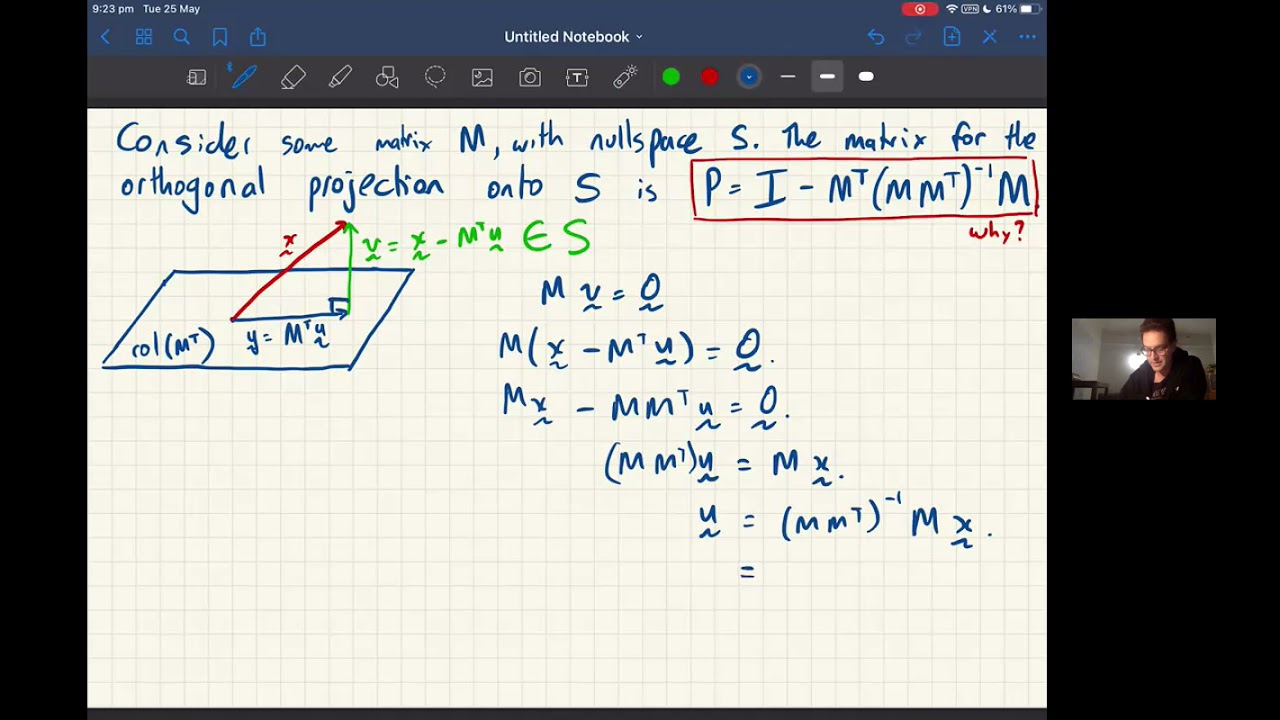
Task: Open the share/export menu
Action: [x=258, y=37]
